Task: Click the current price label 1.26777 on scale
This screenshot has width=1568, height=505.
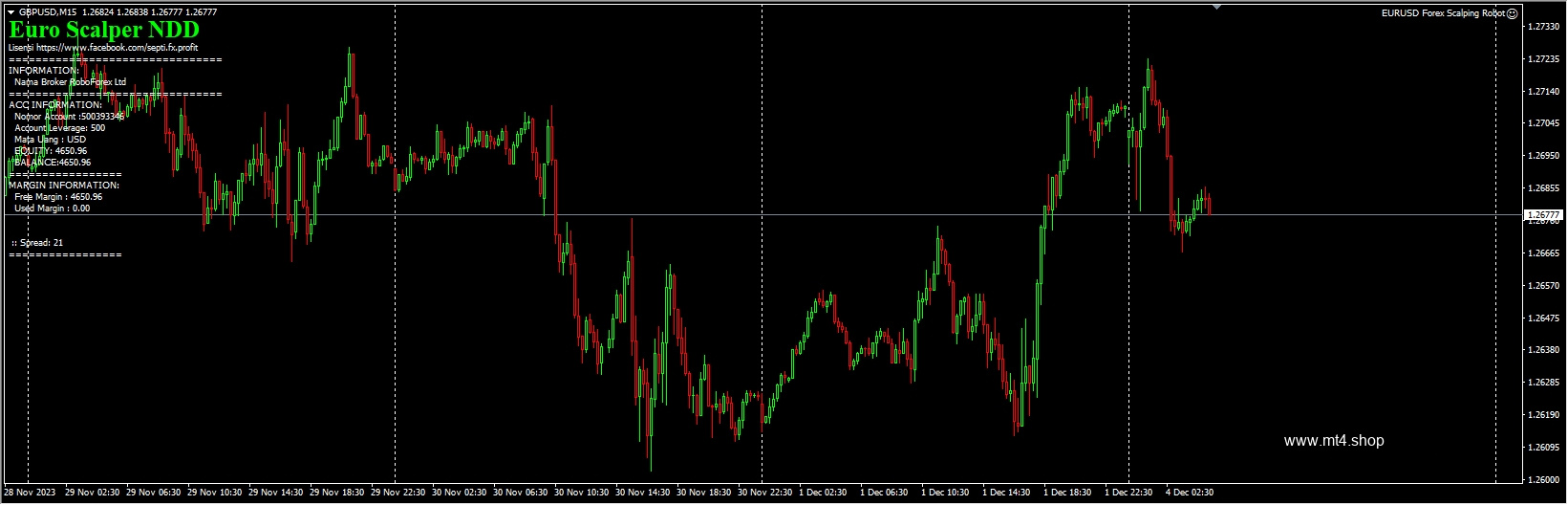Action: pos(1544,215)
